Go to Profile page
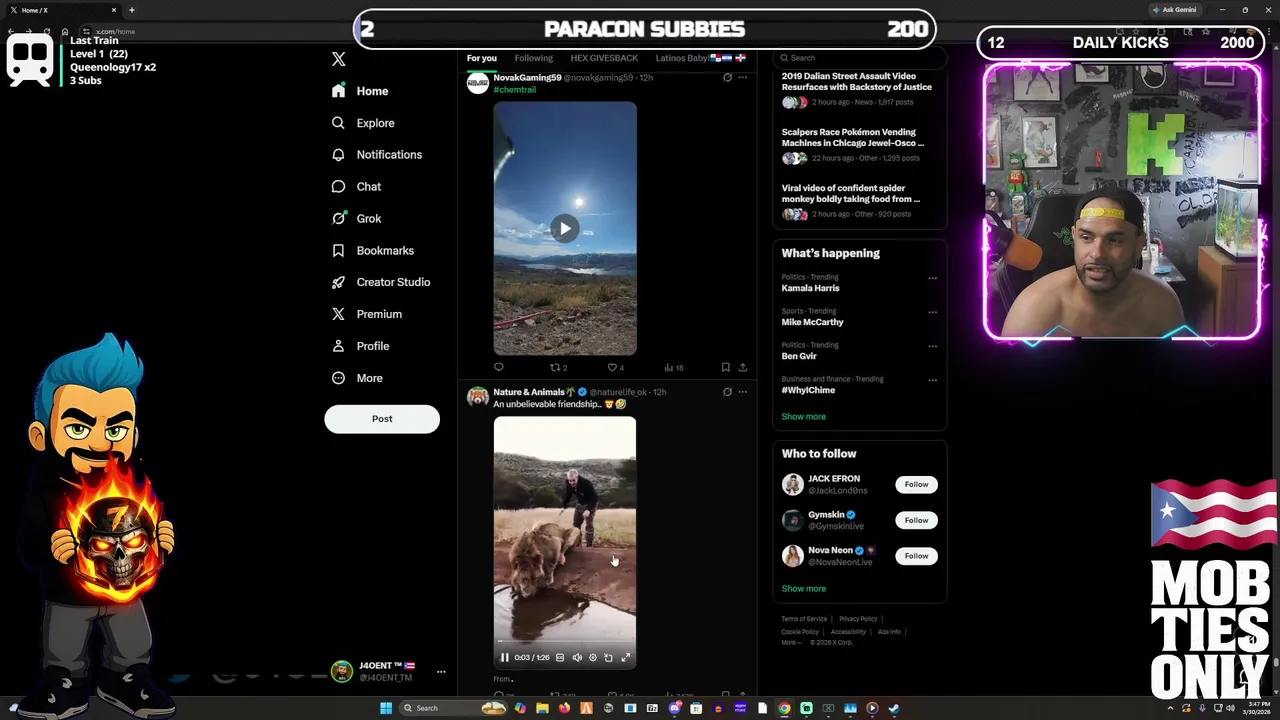This screenshot has height=720, width=1280. click(x=360, y=346)
